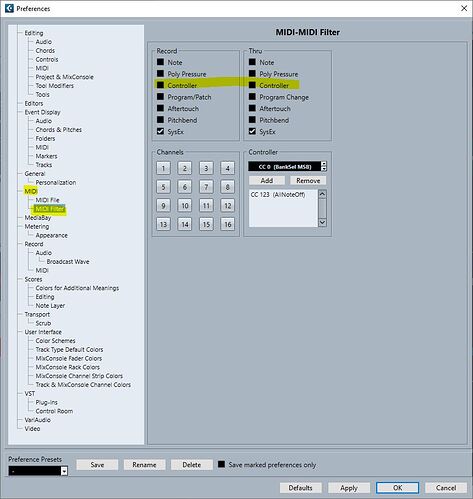The image size is (473, 499).
Task: Uncheck Thru SysEx checkbox
Action: (x=252, y=131)
